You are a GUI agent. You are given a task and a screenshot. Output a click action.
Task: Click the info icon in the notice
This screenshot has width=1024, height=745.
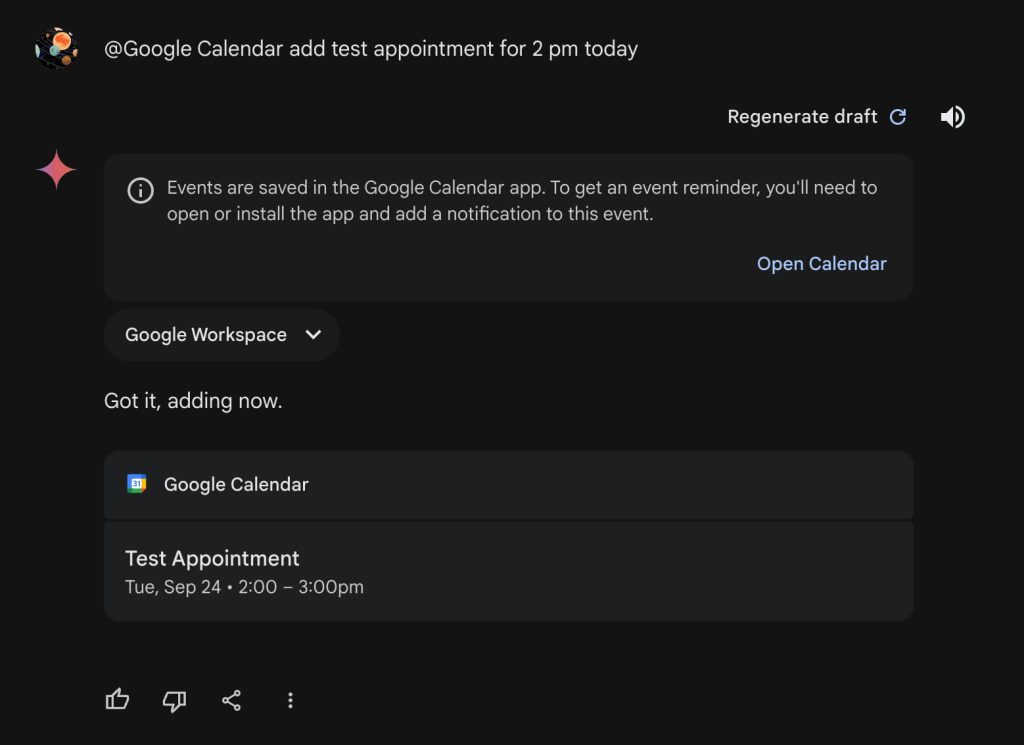click(x=141, y=190)
